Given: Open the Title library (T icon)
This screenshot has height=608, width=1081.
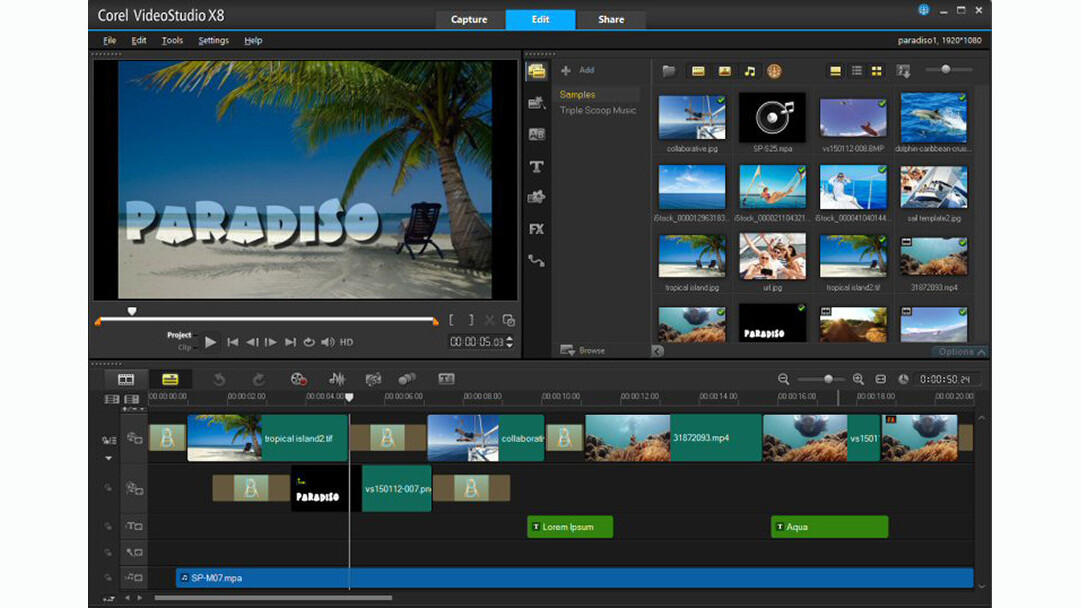Looking at the screenshot, I should coord(537,166).
